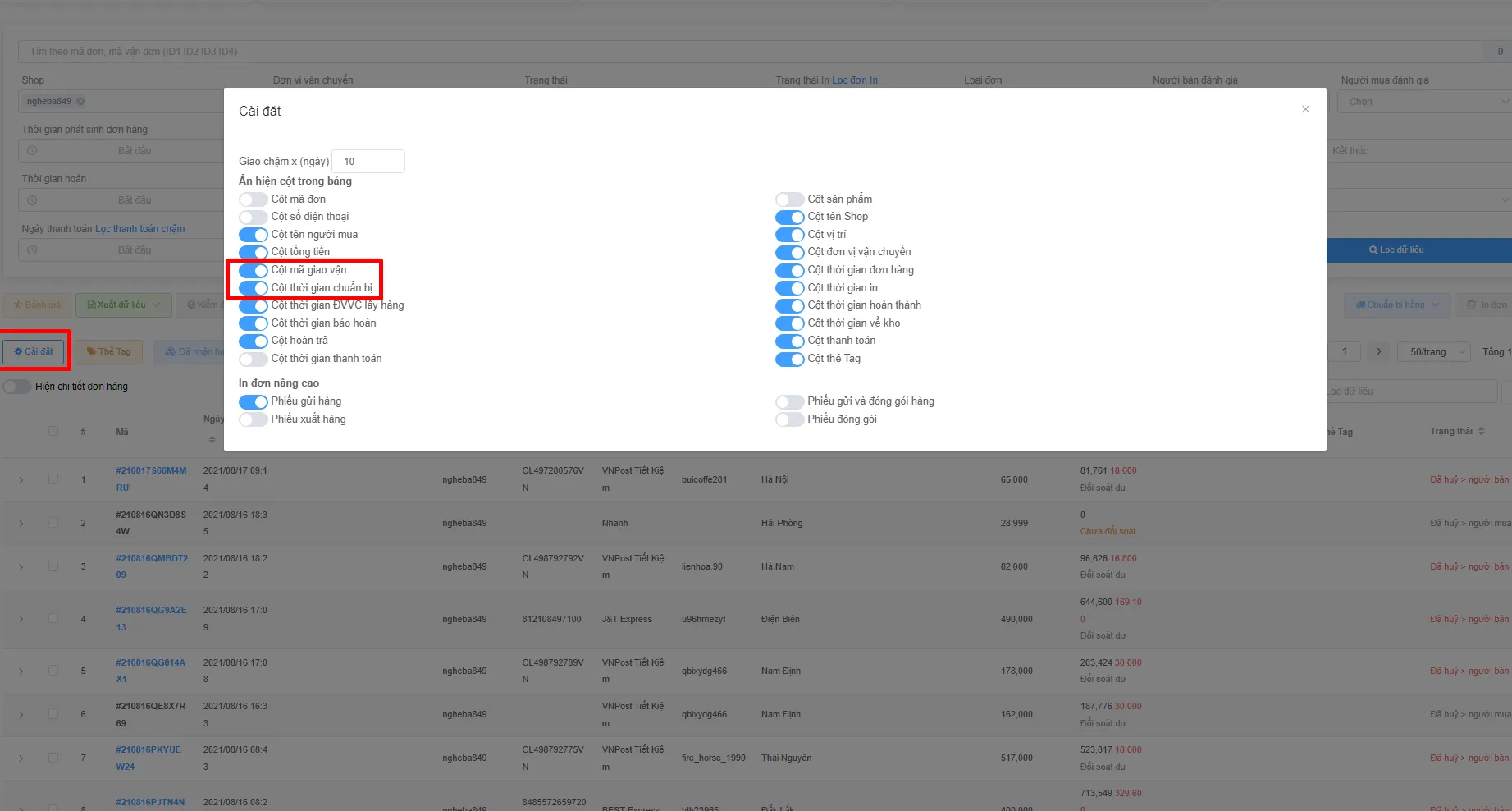Focus the order code search field

tap(750, 52)
